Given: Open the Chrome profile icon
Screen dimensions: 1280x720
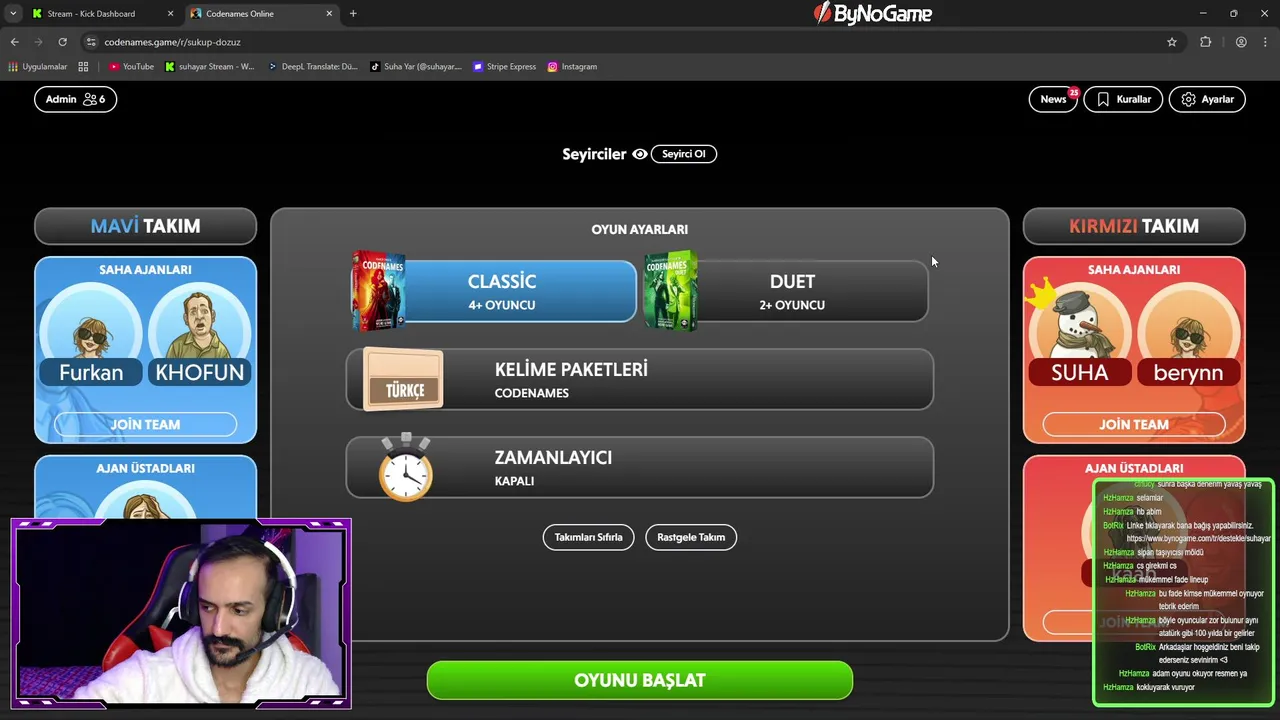Looking at the screenshot, I should (x=1241, y=42).
